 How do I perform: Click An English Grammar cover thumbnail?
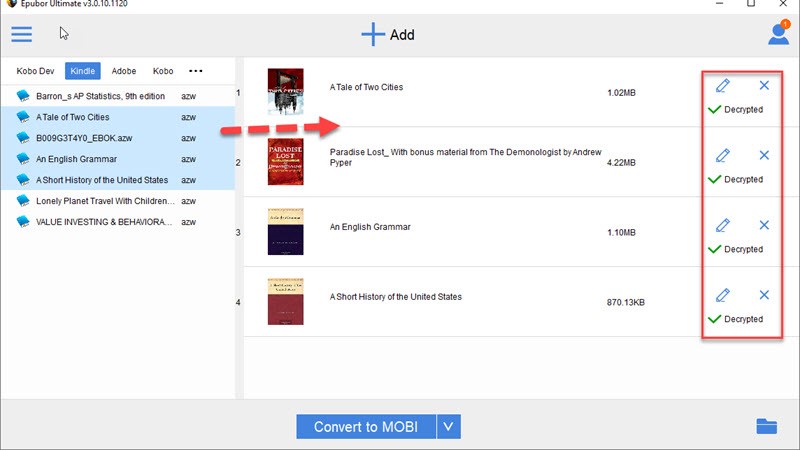[286, 232]
